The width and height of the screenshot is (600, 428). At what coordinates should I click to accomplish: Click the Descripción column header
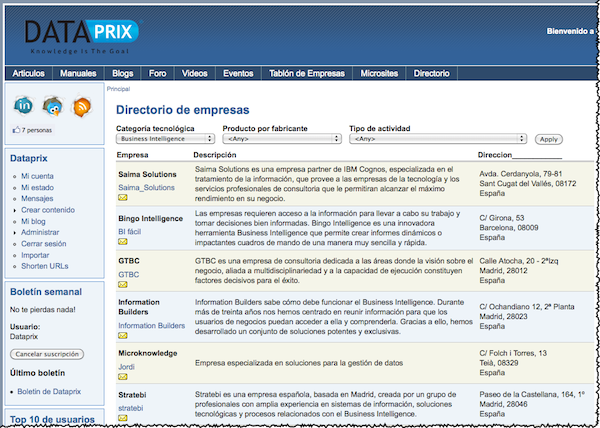pos(215,155)
